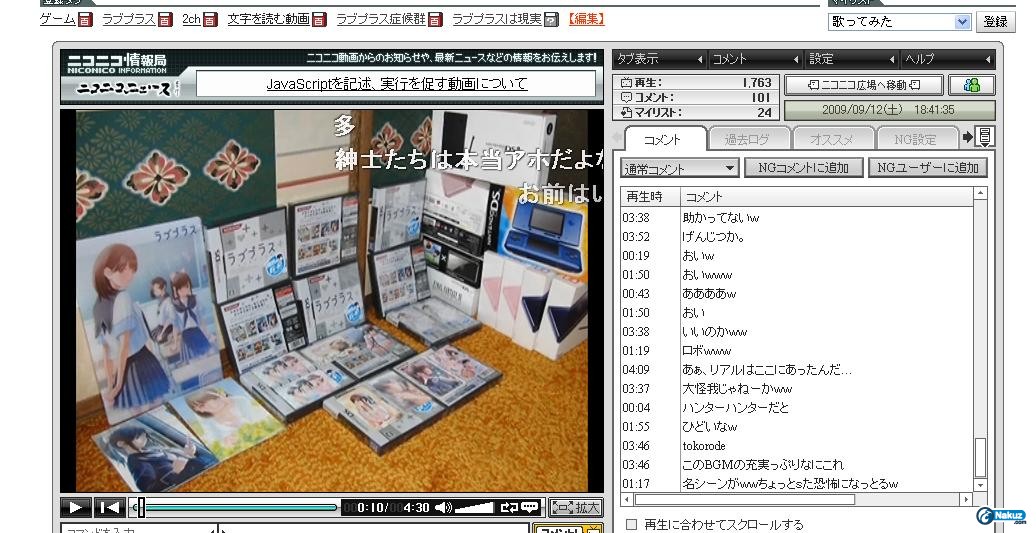Click gray question icon beside ラブプラスは現実 tag
Image resolution: width=1036 pixels, height=533 pixels.
click(x=551, y=20)
